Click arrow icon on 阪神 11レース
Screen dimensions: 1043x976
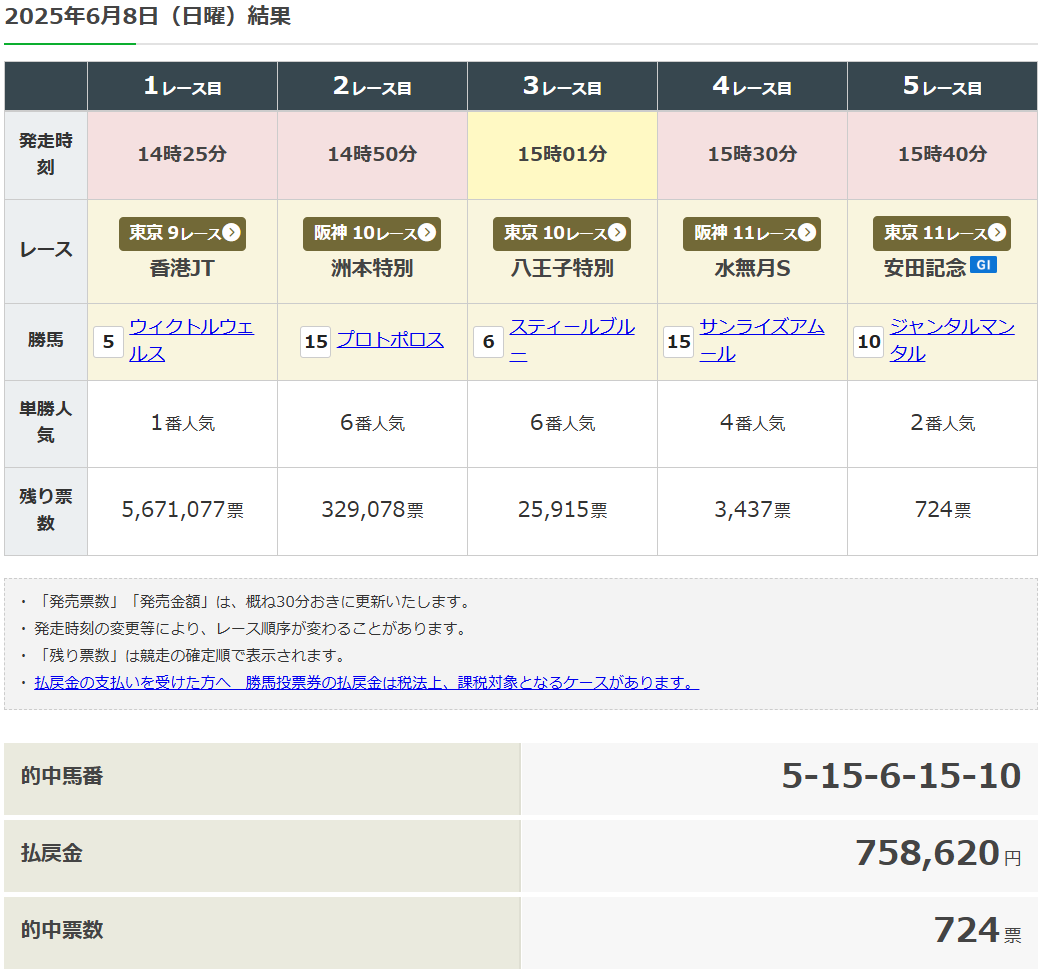coord(807,232)
